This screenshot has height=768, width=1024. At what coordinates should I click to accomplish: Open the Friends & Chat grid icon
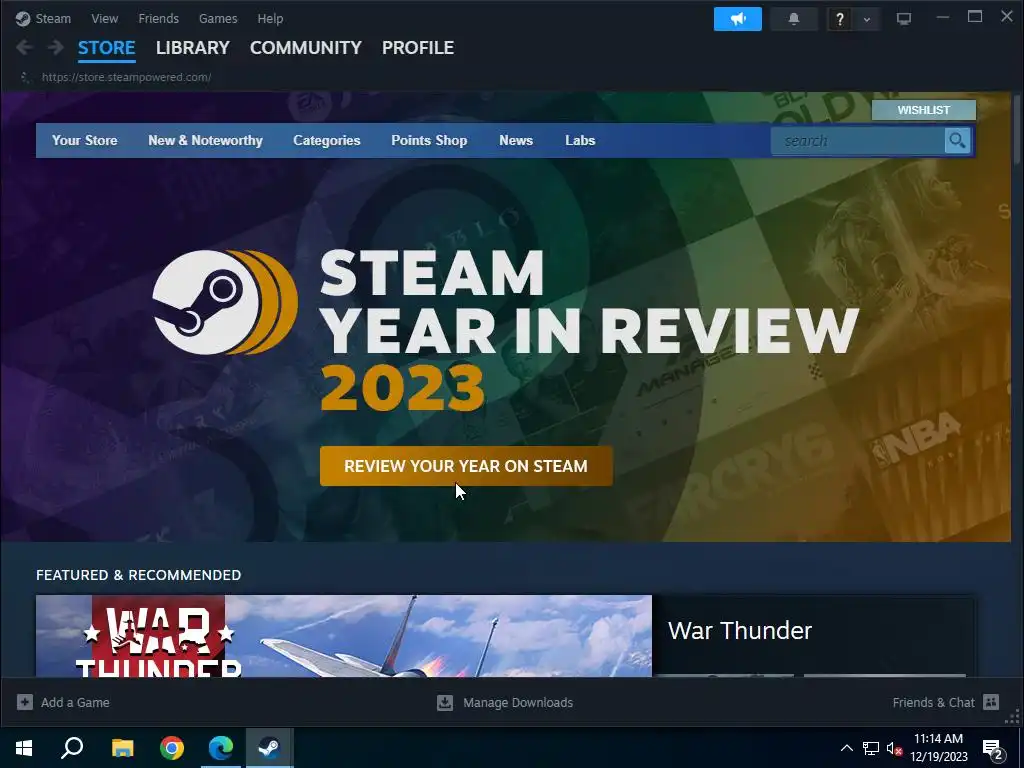click(x=991, y=702)
